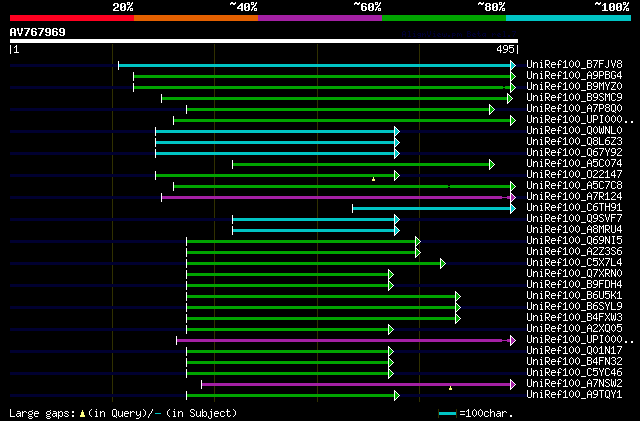
Task: Click the purple alignment bar for UniRef100_A7R124
Action: click(x=336, y=198)
